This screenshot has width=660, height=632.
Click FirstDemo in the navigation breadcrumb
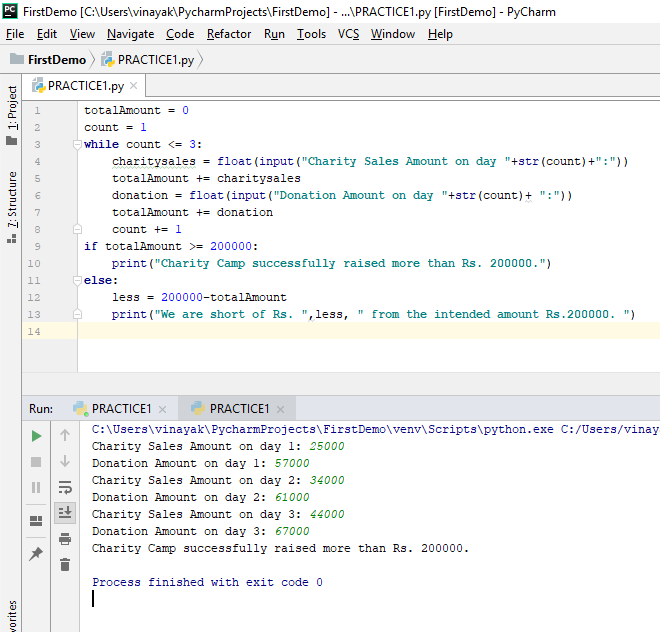[x=57, y=60]
